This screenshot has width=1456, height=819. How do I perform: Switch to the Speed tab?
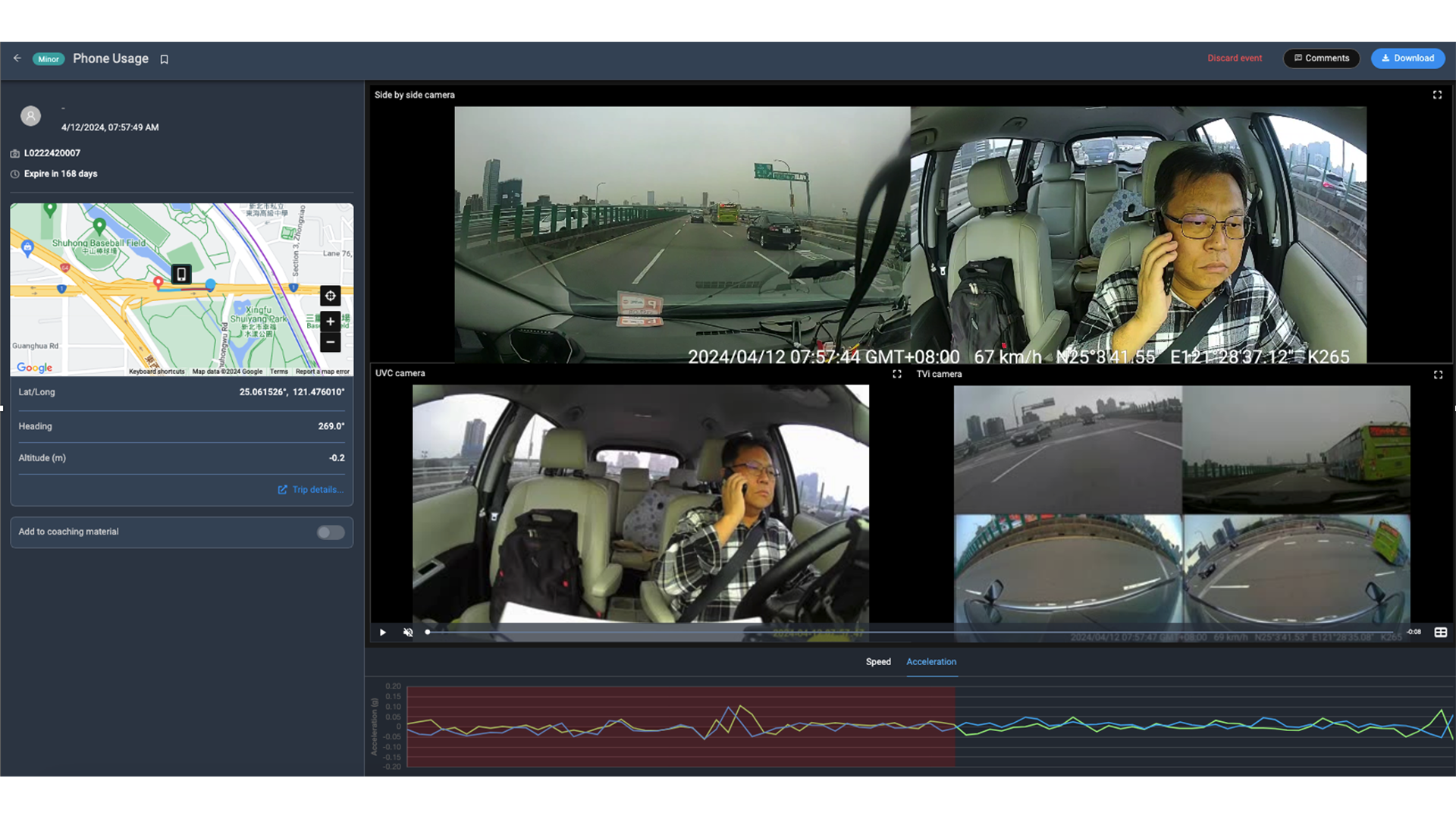[878, 662]
